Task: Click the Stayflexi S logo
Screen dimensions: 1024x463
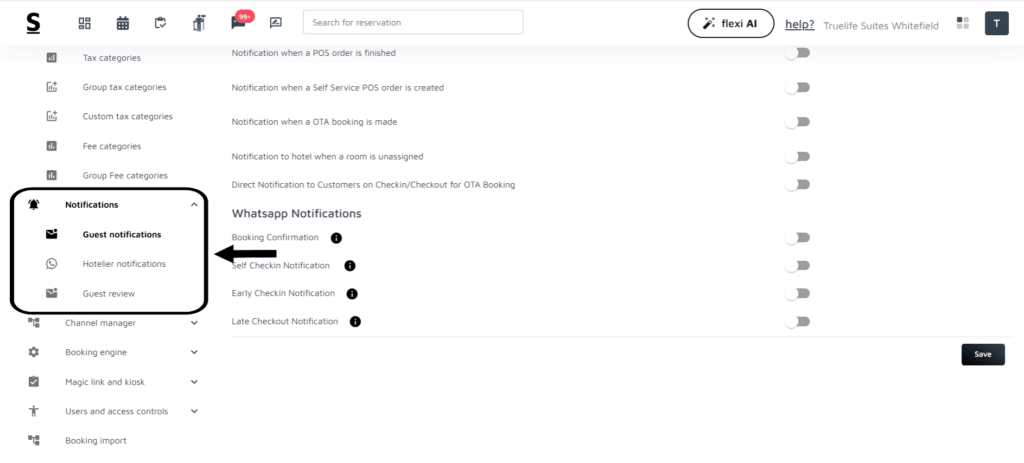Action: tap(34, 23)
